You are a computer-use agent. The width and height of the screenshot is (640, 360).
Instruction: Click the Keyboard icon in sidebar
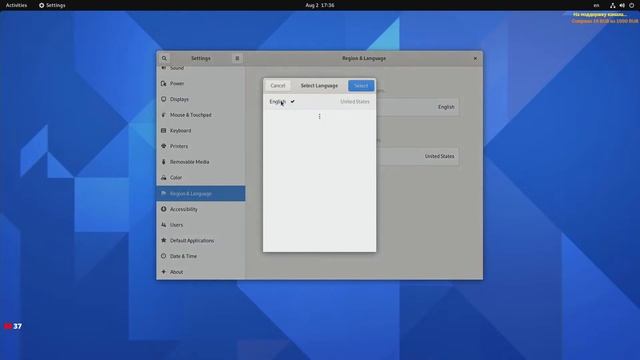[164, 131]
